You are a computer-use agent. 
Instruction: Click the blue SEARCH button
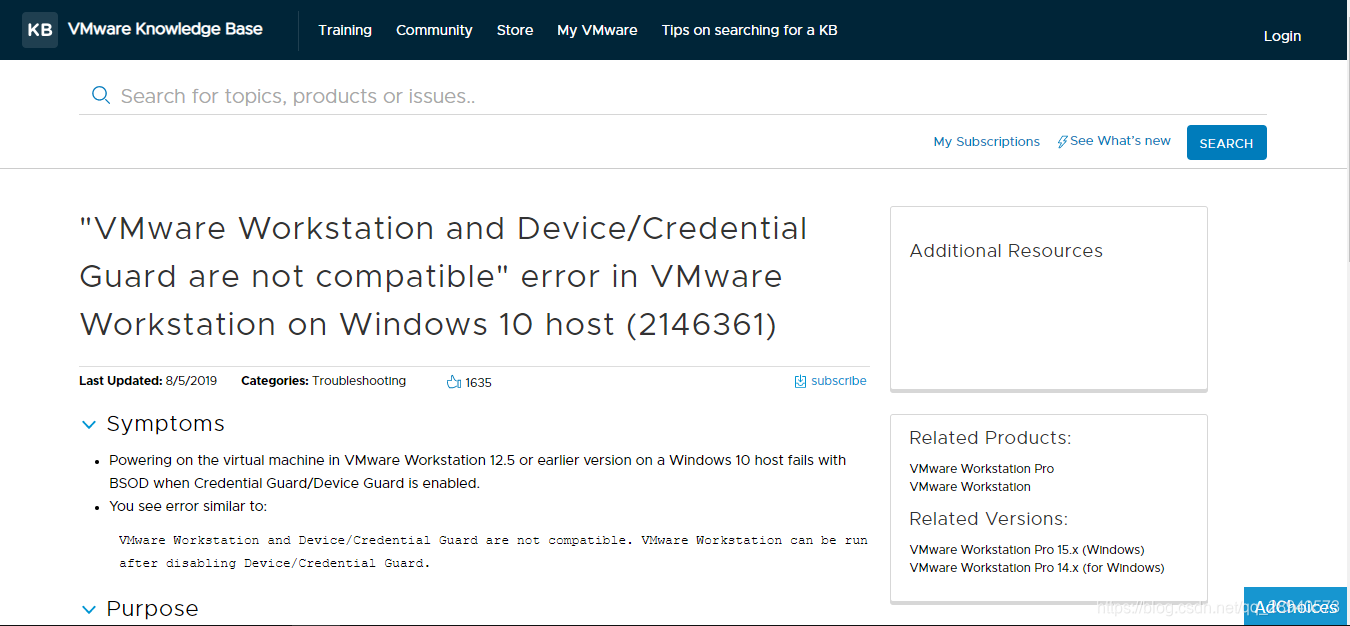(x=1227, y=143)
